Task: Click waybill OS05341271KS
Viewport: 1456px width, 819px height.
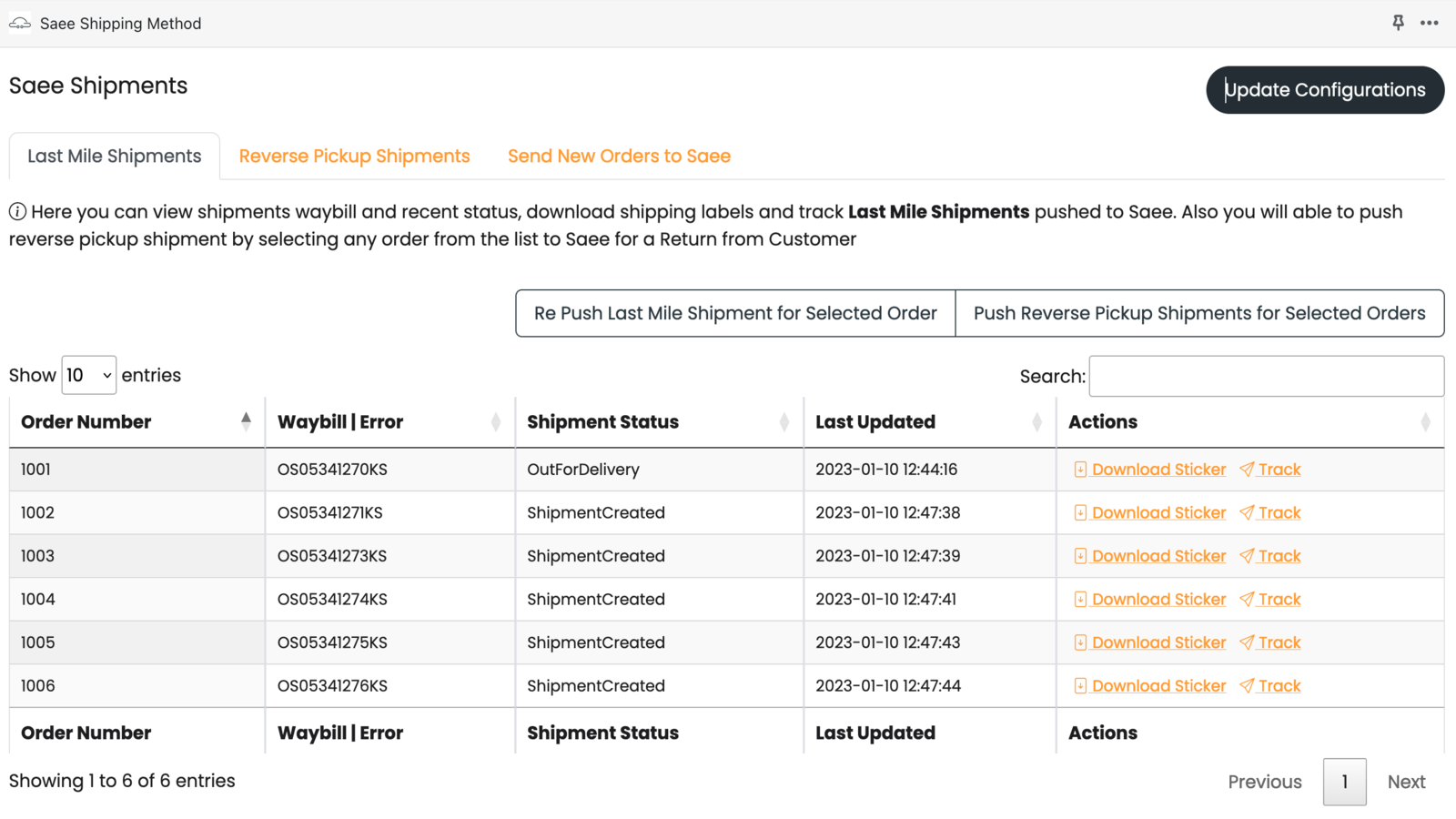Action: (330, 512)
